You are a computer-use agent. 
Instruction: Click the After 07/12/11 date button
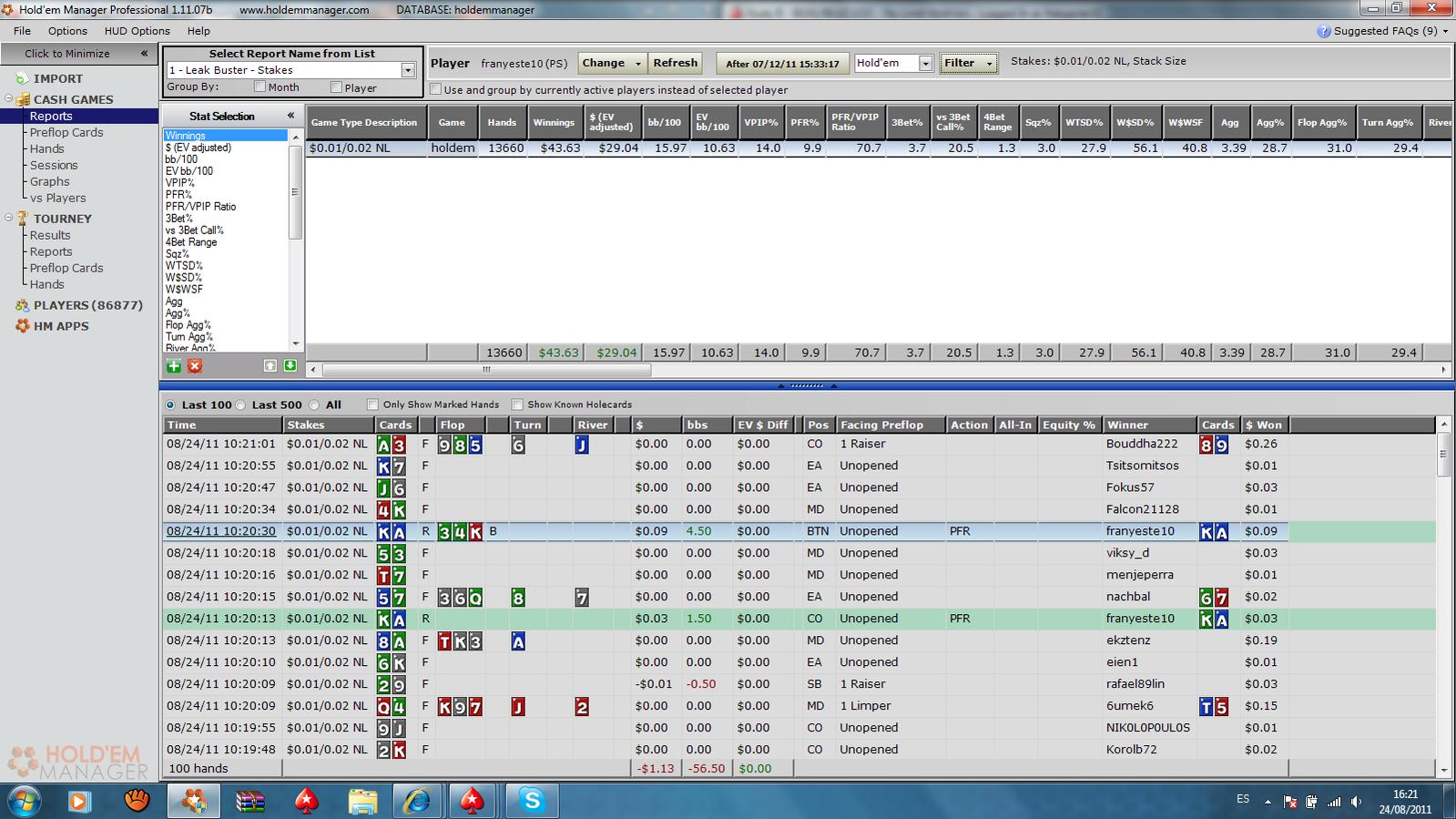[782, 64]
